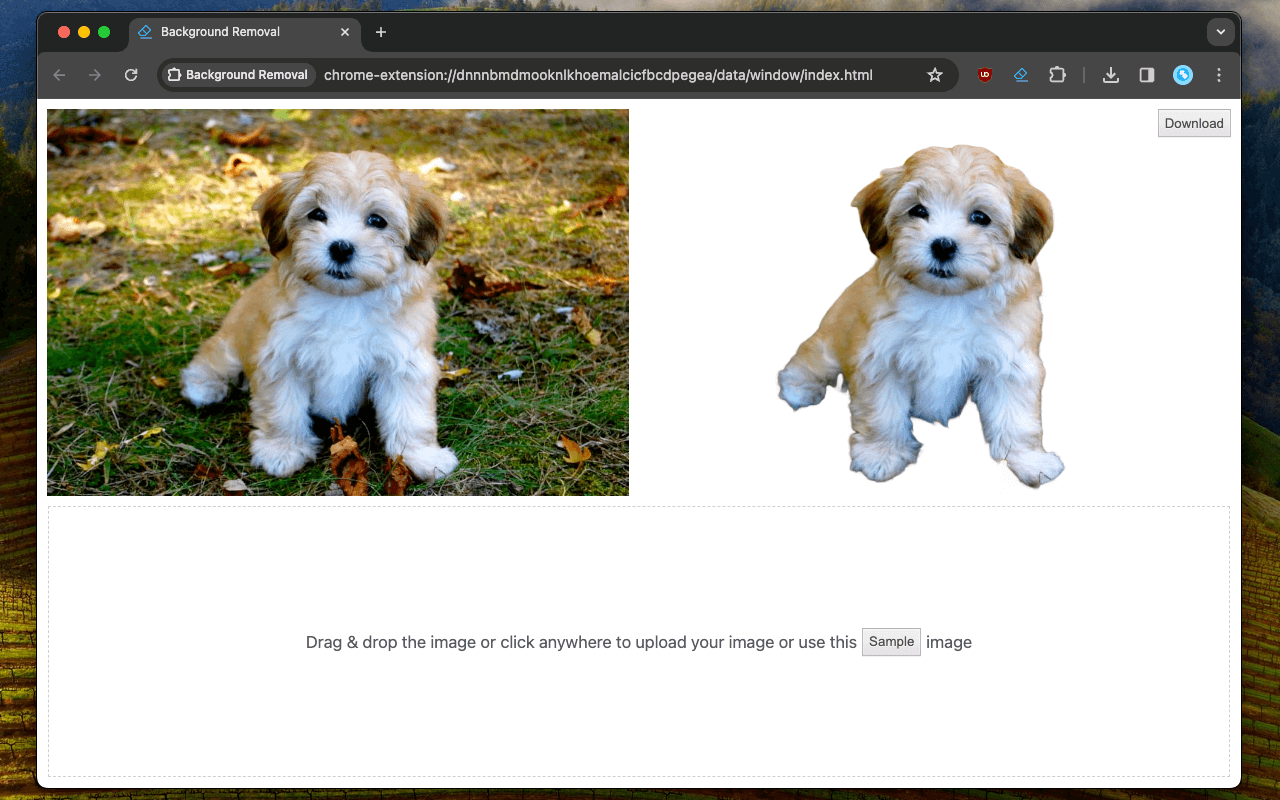Open Chrome three-dot menu
Image resolution: width=1280 pixels, height=800 pixels.
click(1219, 75)
